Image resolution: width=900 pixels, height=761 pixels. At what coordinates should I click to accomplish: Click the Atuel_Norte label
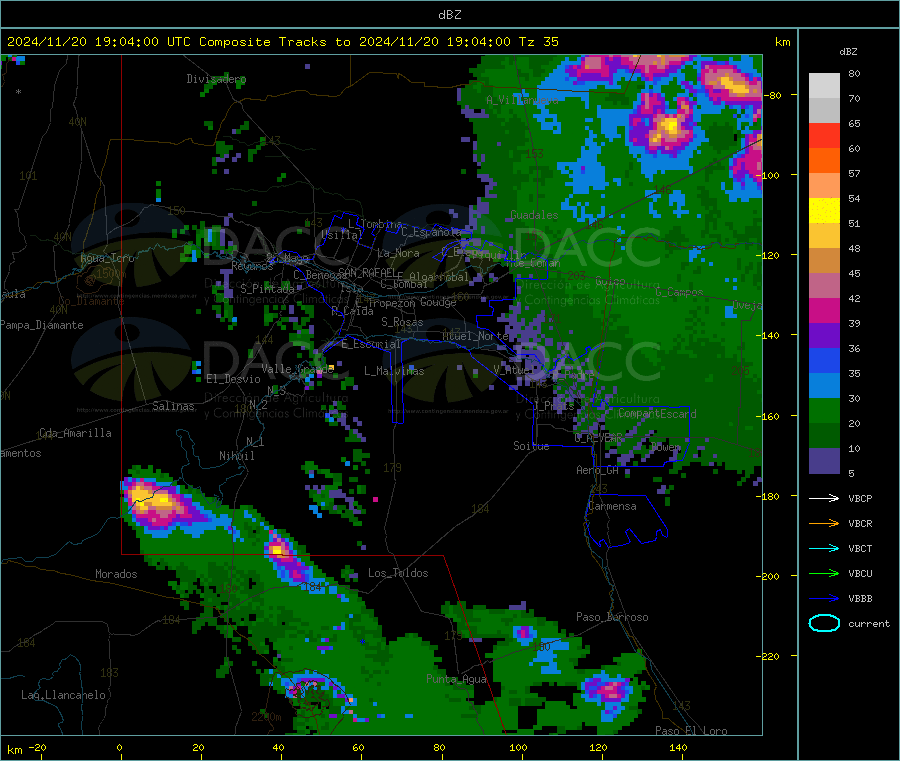tap(475, 336)
